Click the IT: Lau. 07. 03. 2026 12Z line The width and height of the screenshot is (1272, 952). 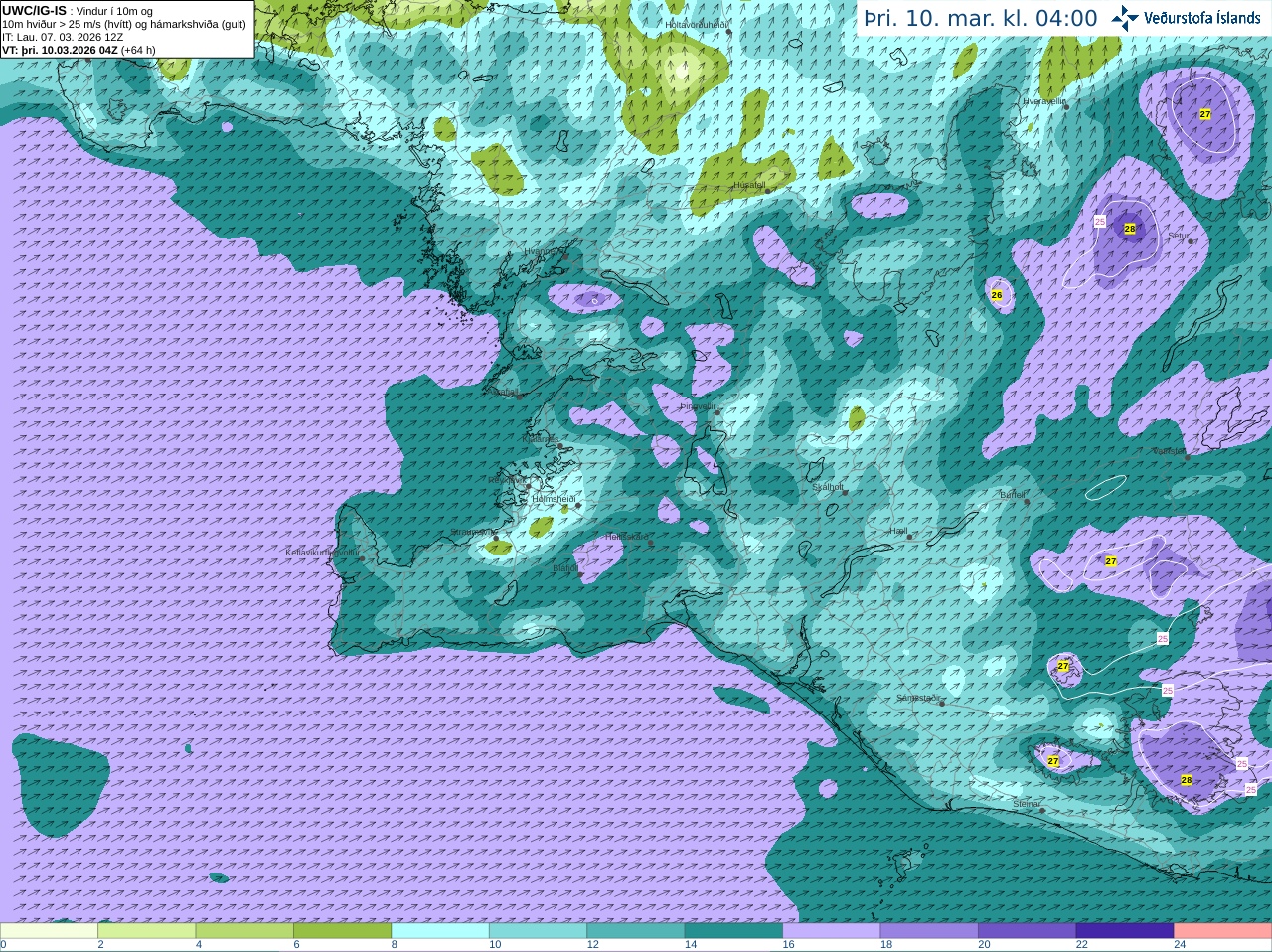pos(63,37)
